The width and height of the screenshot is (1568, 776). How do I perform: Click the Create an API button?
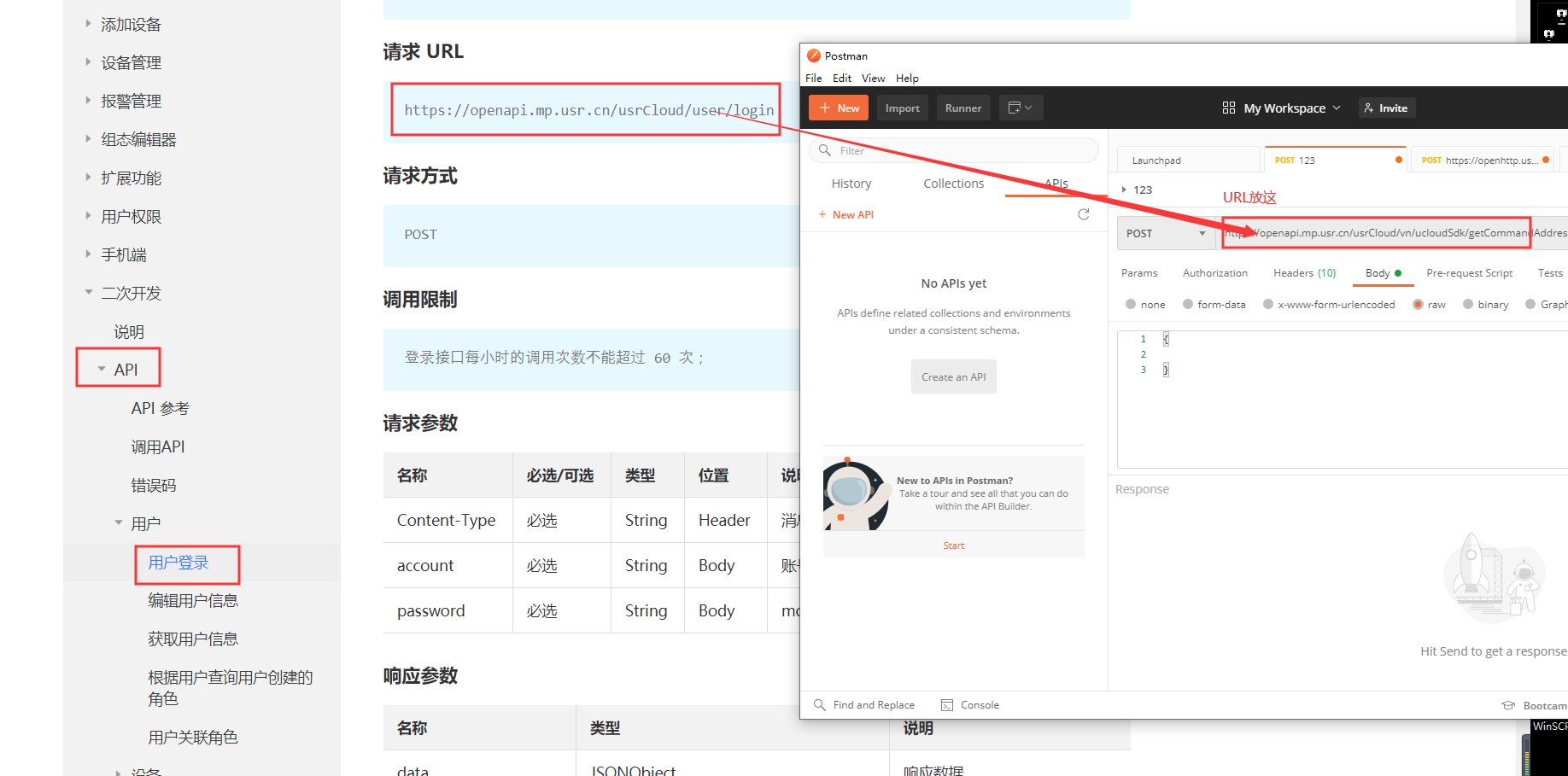coord(953,376)
